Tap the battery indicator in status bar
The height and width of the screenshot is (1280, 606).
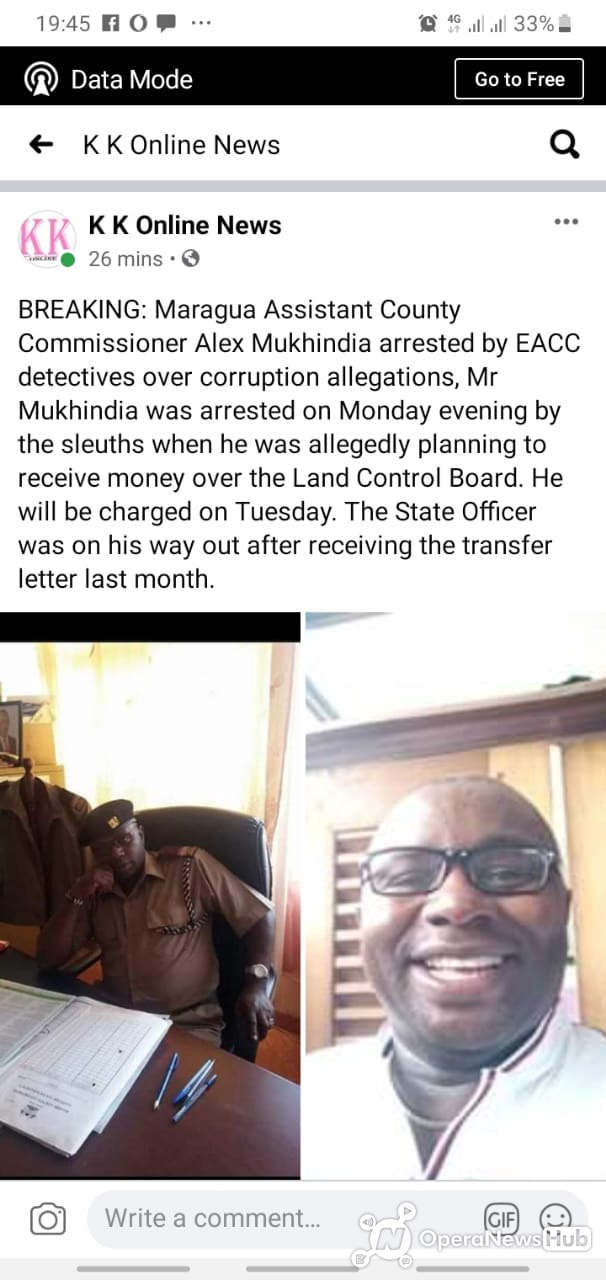click(x=565, y=23)
